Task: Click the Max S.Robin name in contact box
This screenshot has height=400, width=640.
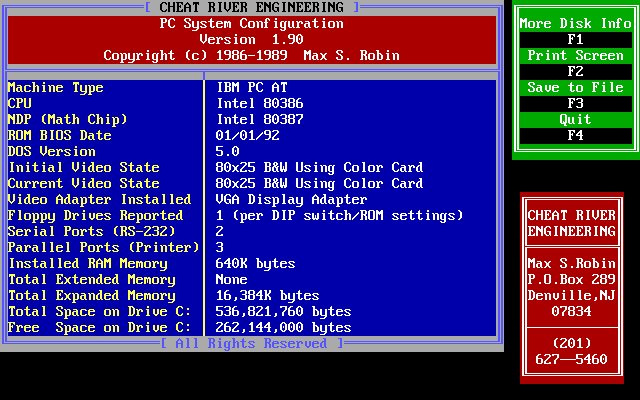Action: (571, 263)
